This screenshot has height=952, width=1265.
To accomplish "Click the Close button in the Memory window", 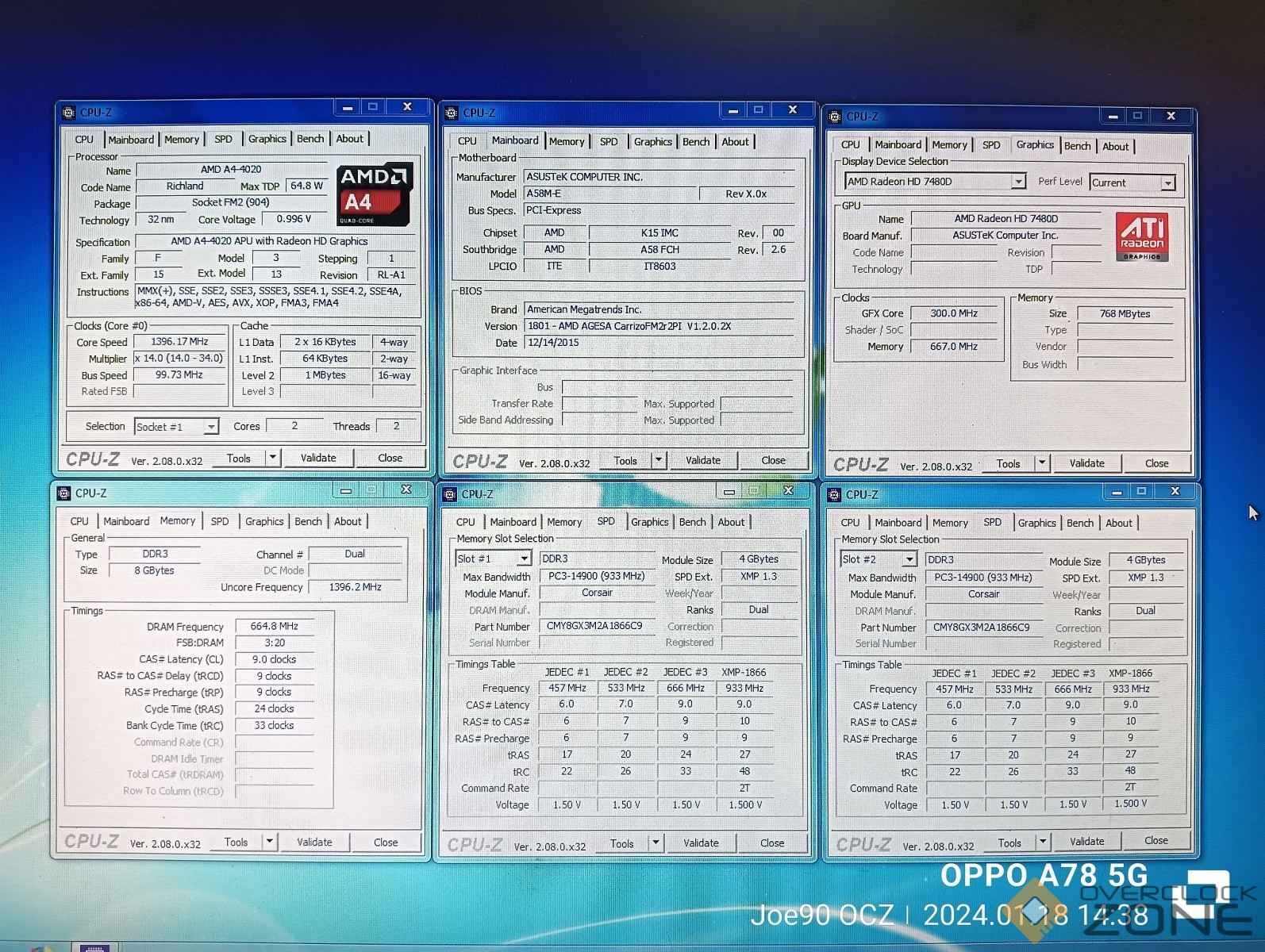I will click(x=386, y=843).
